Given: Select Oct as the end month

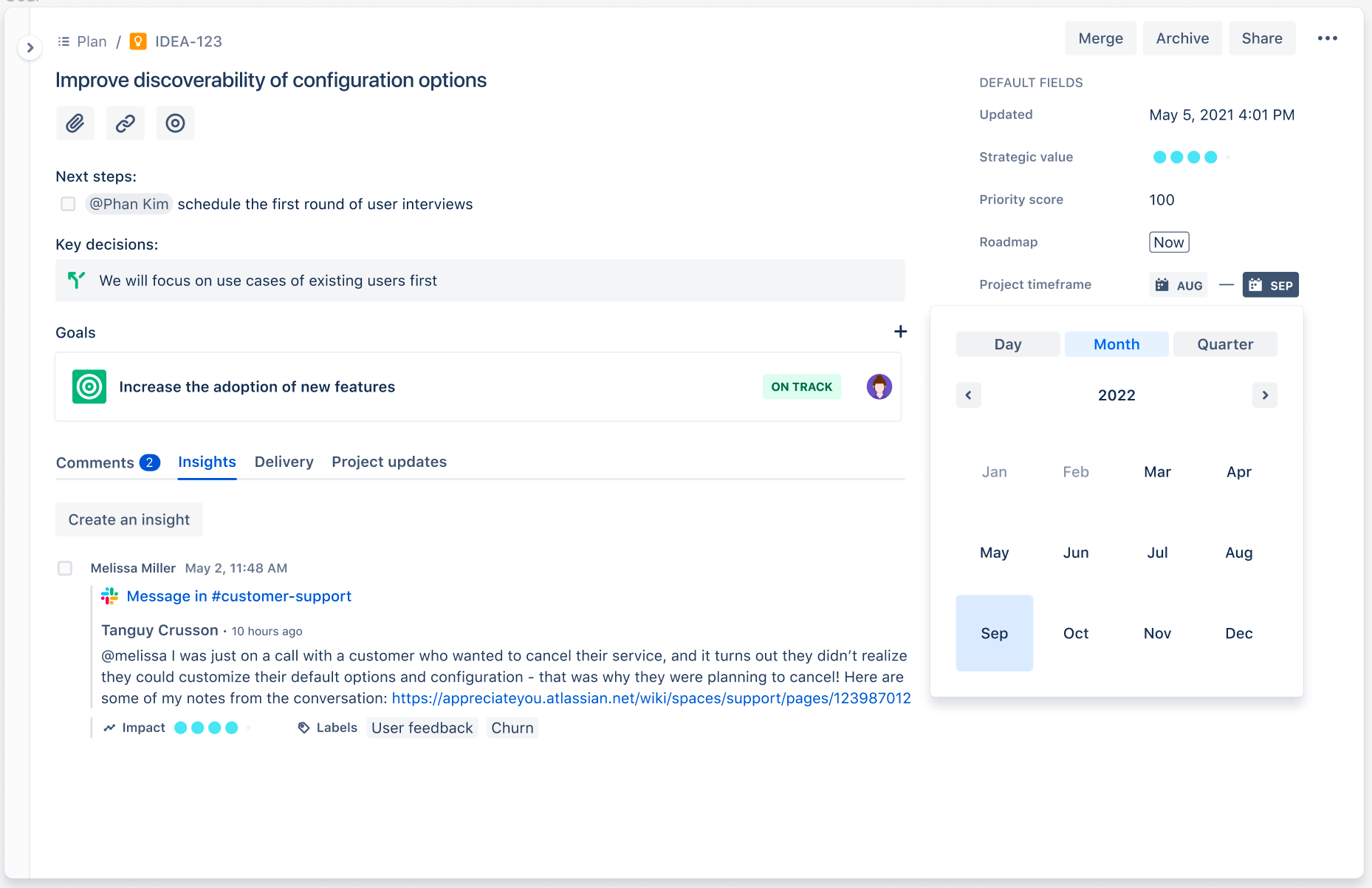Looking at the screenshot, I should point(1075,633).
